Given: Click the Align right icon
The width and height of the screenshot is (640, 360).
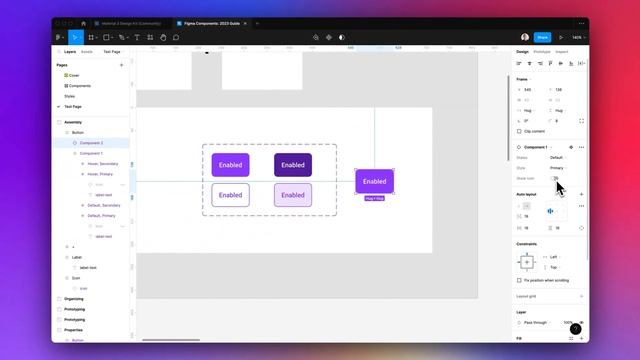Looking at the screenshot, I should 540,63.
